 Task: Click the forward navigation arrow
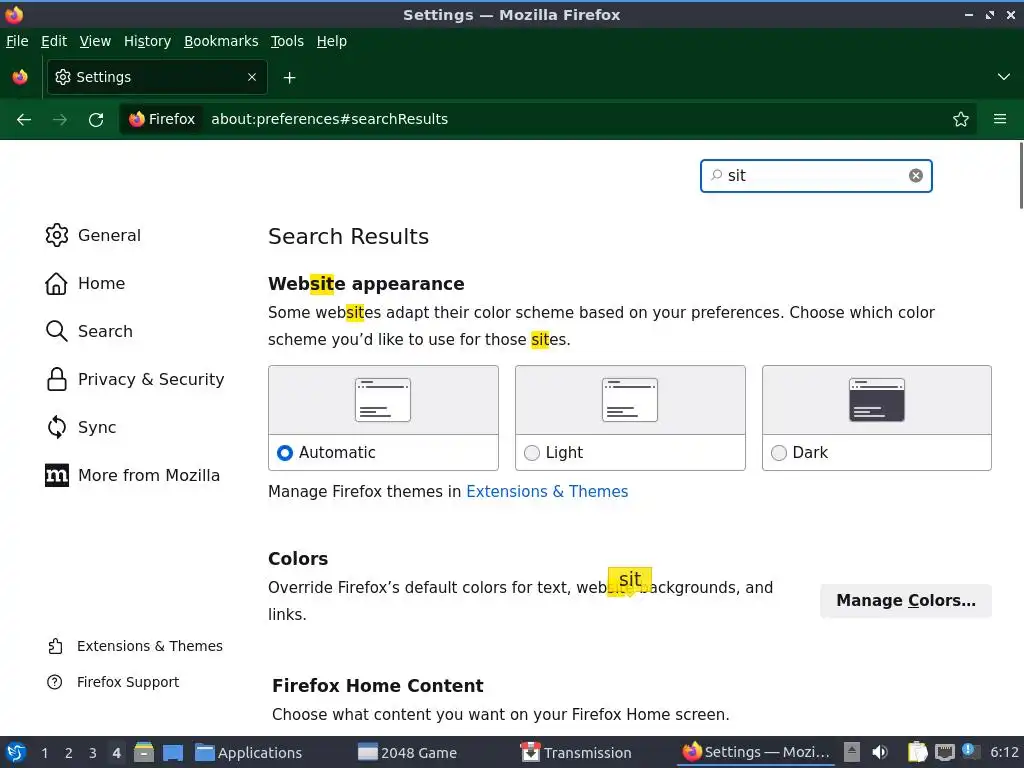(59, 120)
